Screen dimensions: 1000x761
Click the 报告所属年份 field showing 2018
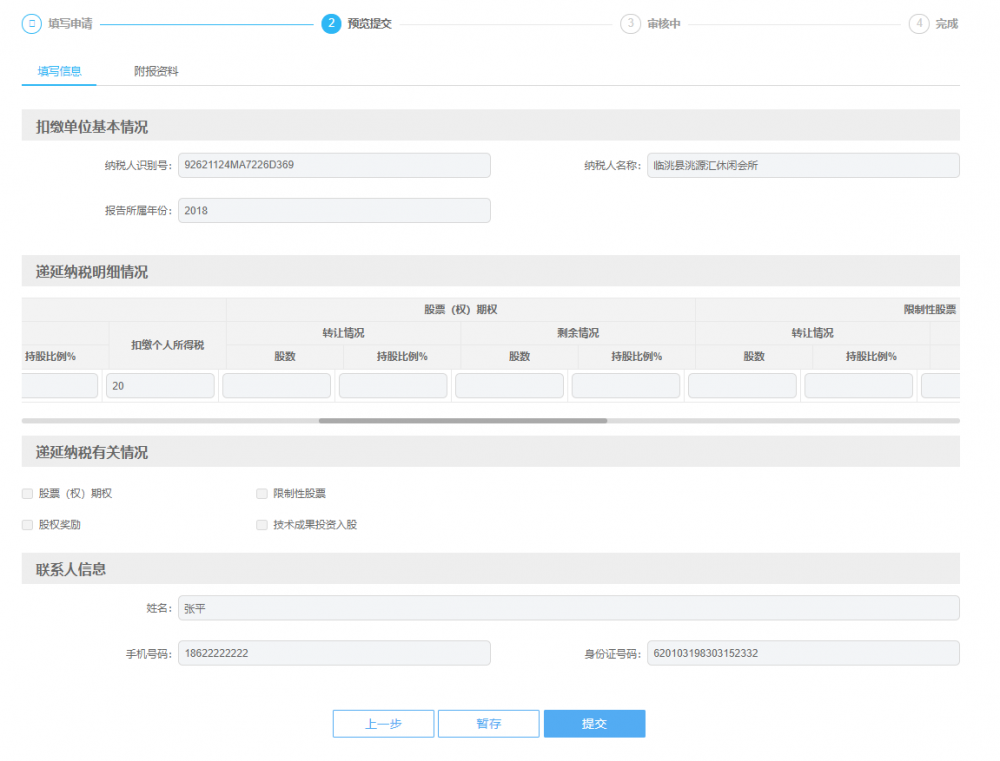tap(334, 211)
